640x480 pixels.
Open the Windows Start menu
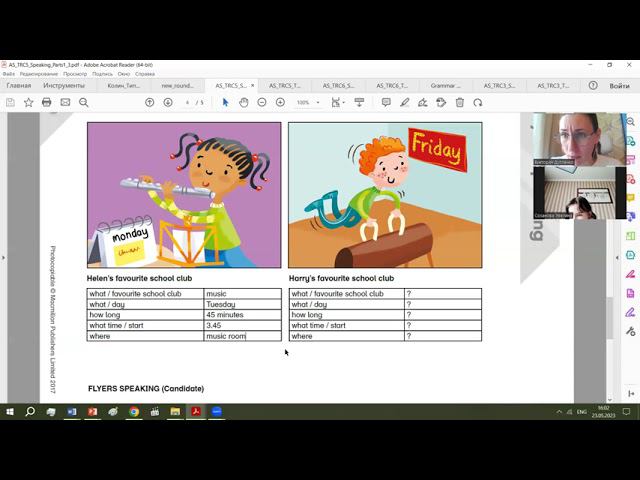coord(9,412)
